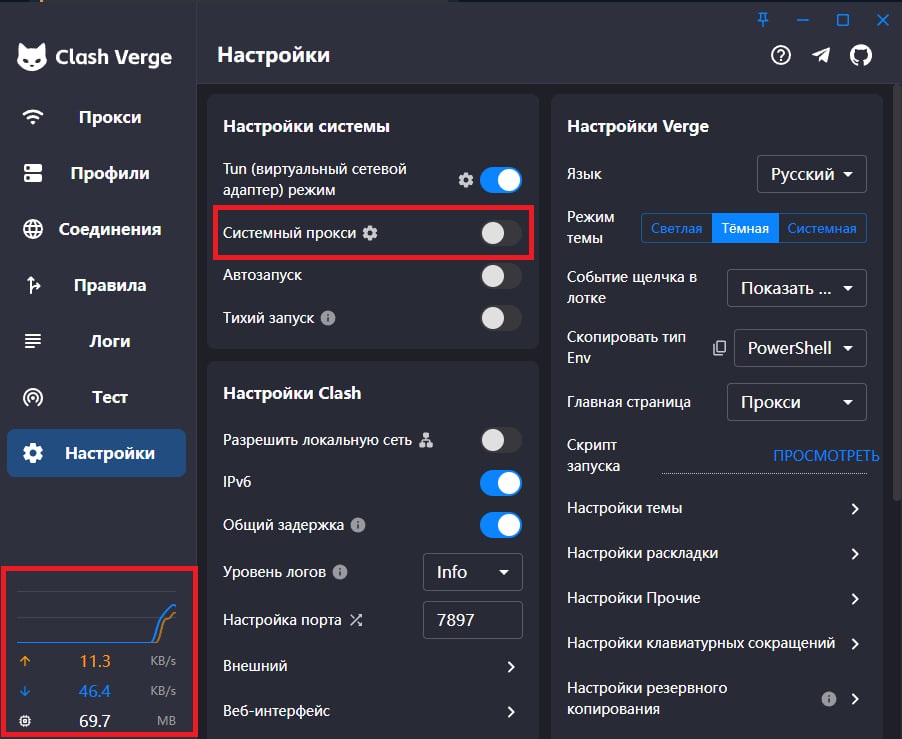The height and width of the screenshot is (739, 902).
Task: Expand Настройки раскладки
Action: tap(716, 553)
